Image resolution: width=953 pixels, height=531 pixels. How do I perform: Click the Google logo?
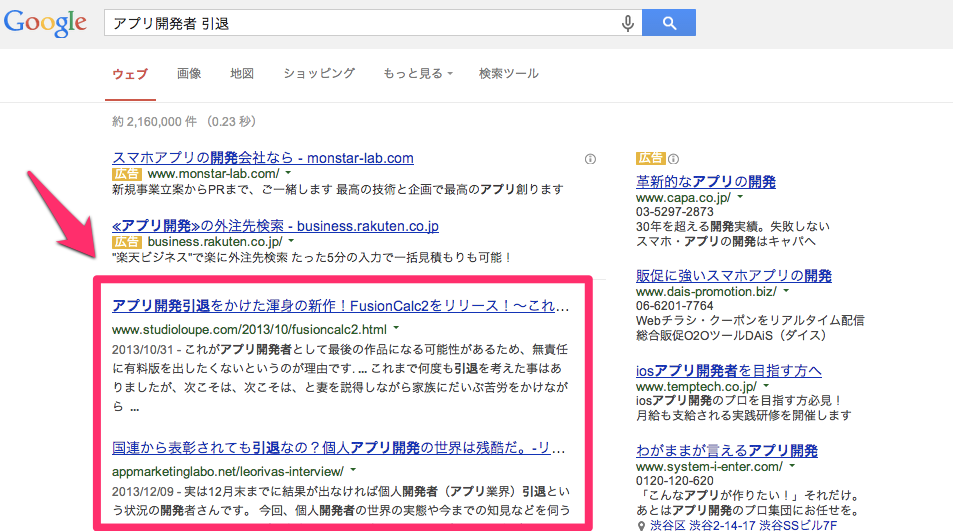pyautogui.click(x=45, y=23)
